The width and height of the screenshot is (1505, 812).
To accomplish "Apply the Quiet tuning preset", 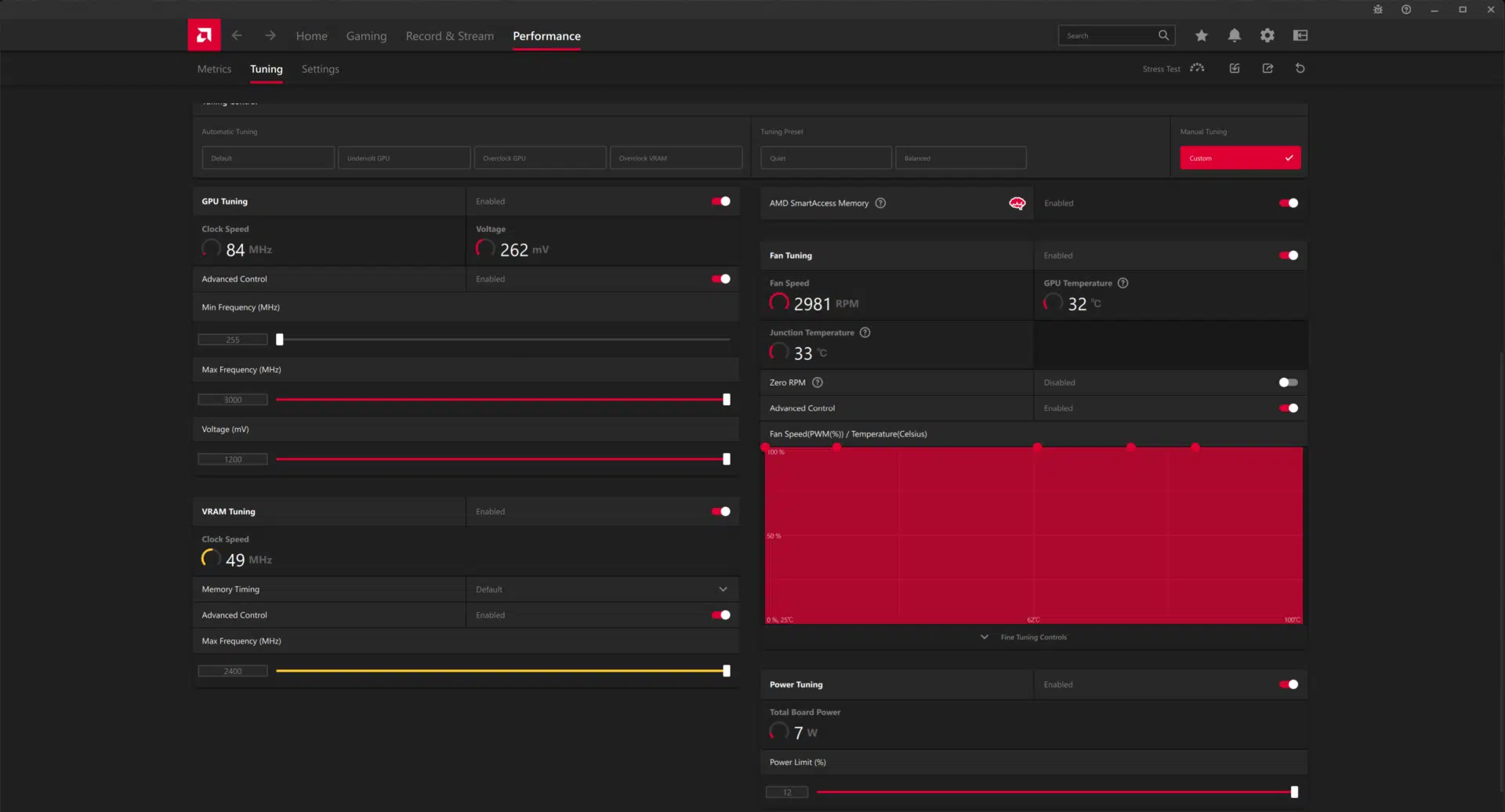I will click(825, 158).
